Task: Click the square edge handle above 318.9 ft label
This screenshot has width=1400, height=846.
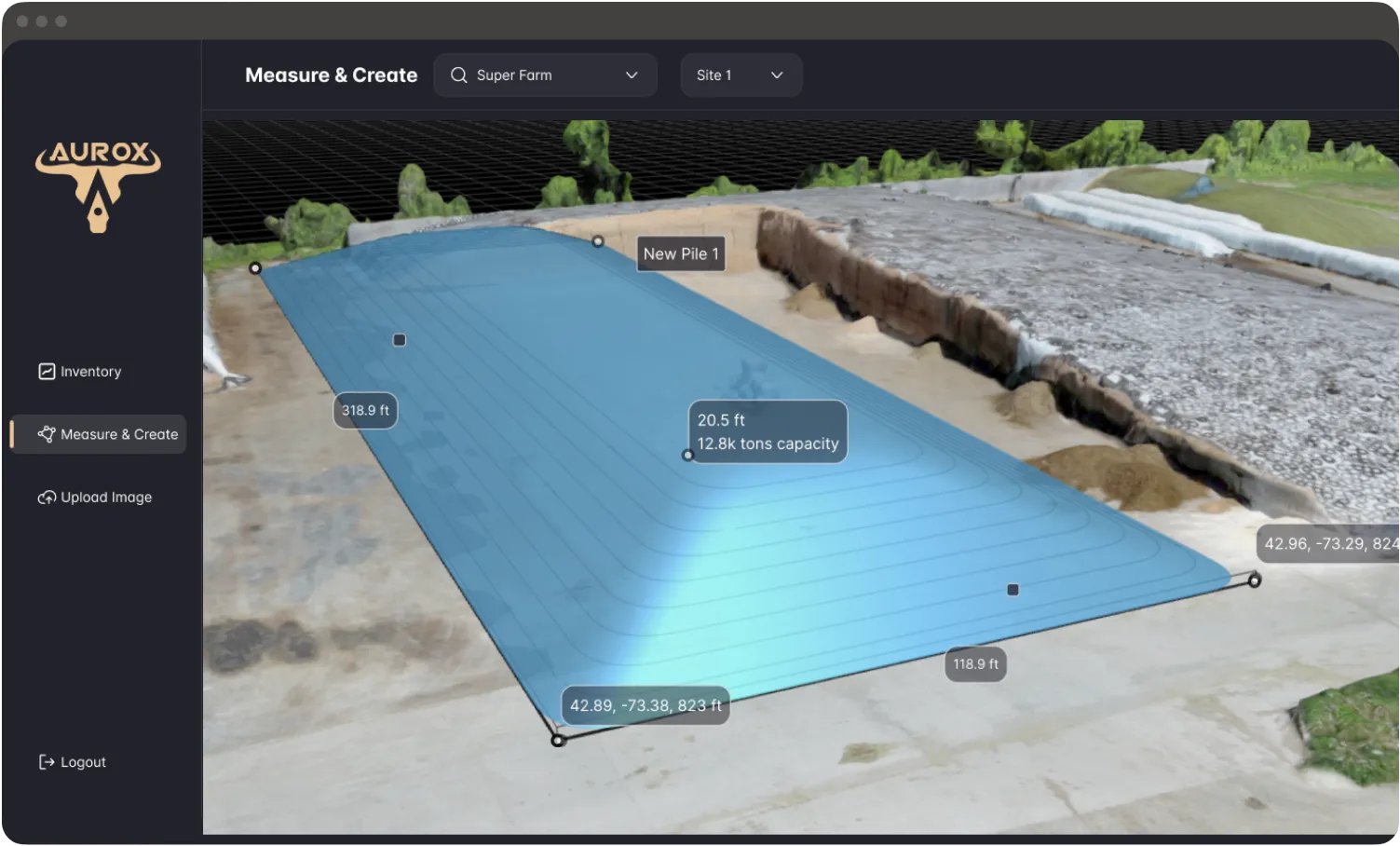Action: [400, 340]
